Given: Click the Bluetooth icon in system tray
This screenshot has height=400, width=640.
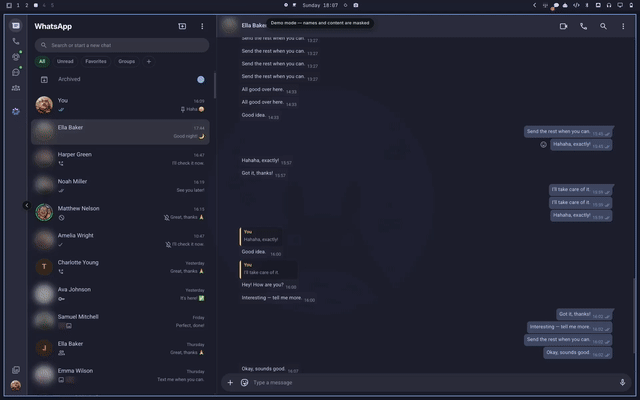Looking at the screenshot, I should click(587, 5).
